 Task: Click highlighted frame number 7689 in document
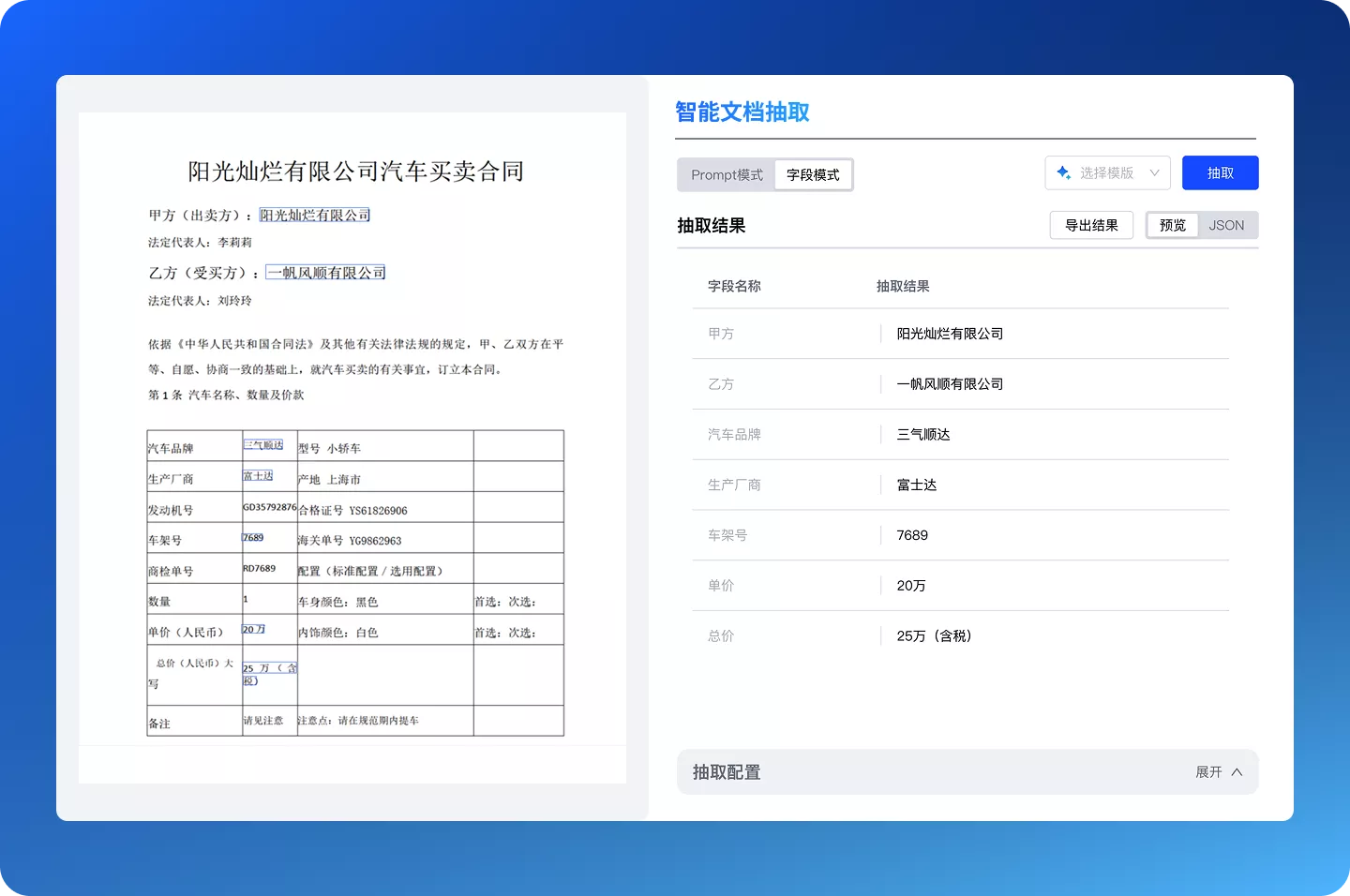pos(253,536)
